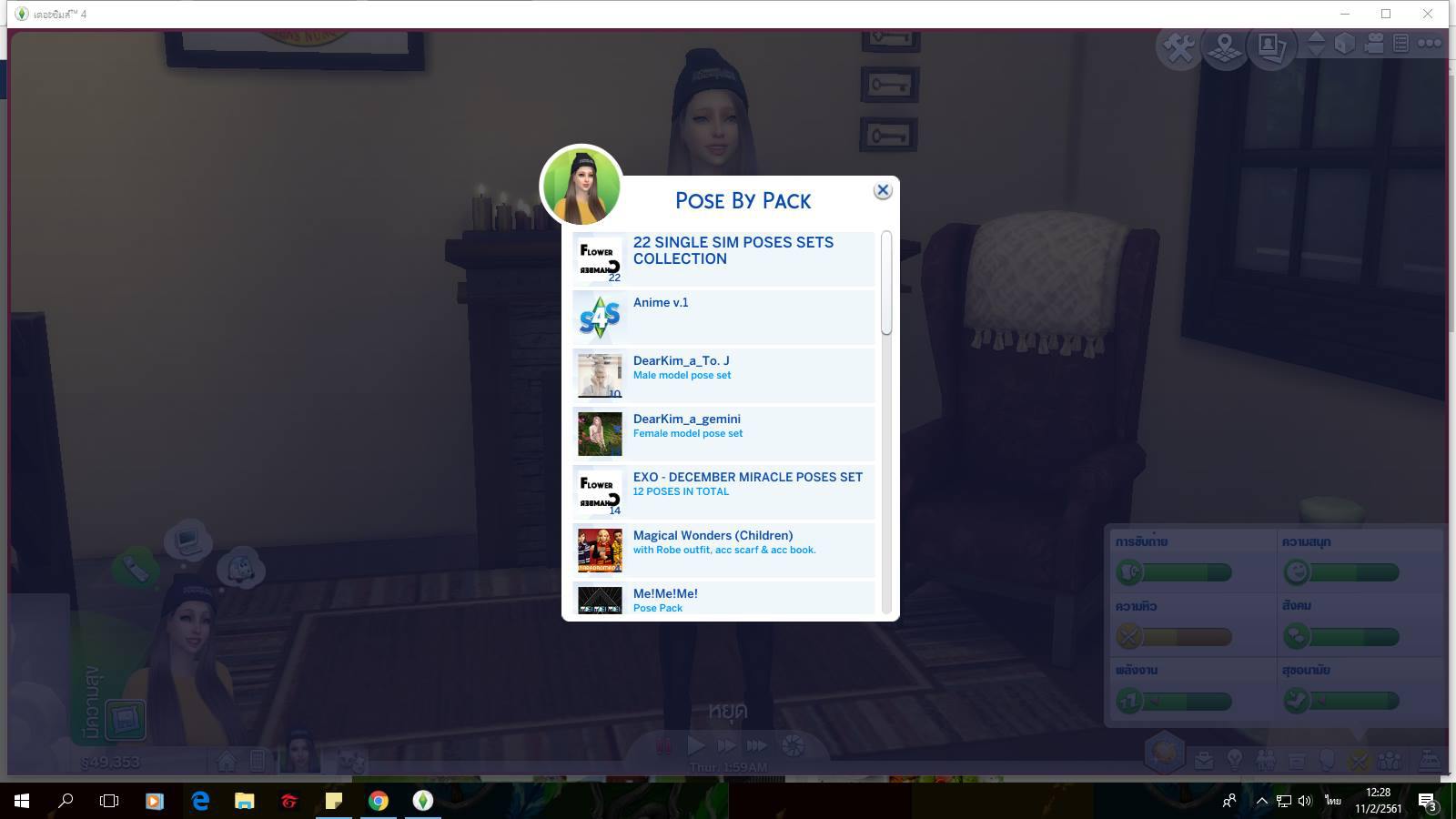Click the queued action icon in Sim panel

[x=125, y=720]
